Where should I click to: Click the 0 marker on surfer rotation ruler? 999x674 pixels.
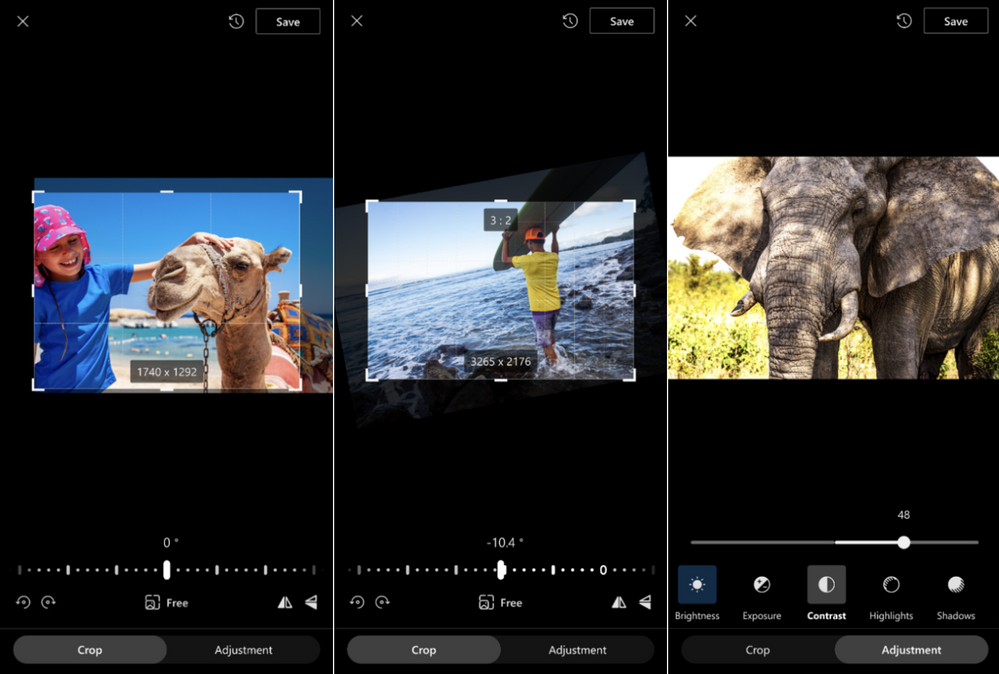tap(603, 570)
